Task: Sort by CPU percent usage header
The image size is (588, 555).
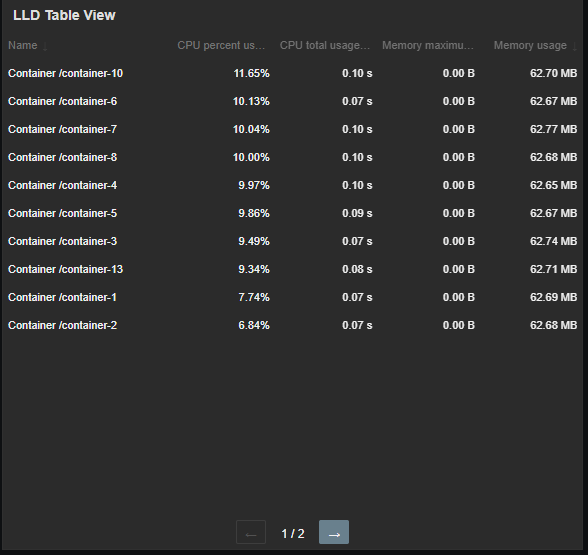Action: [221, 45]
